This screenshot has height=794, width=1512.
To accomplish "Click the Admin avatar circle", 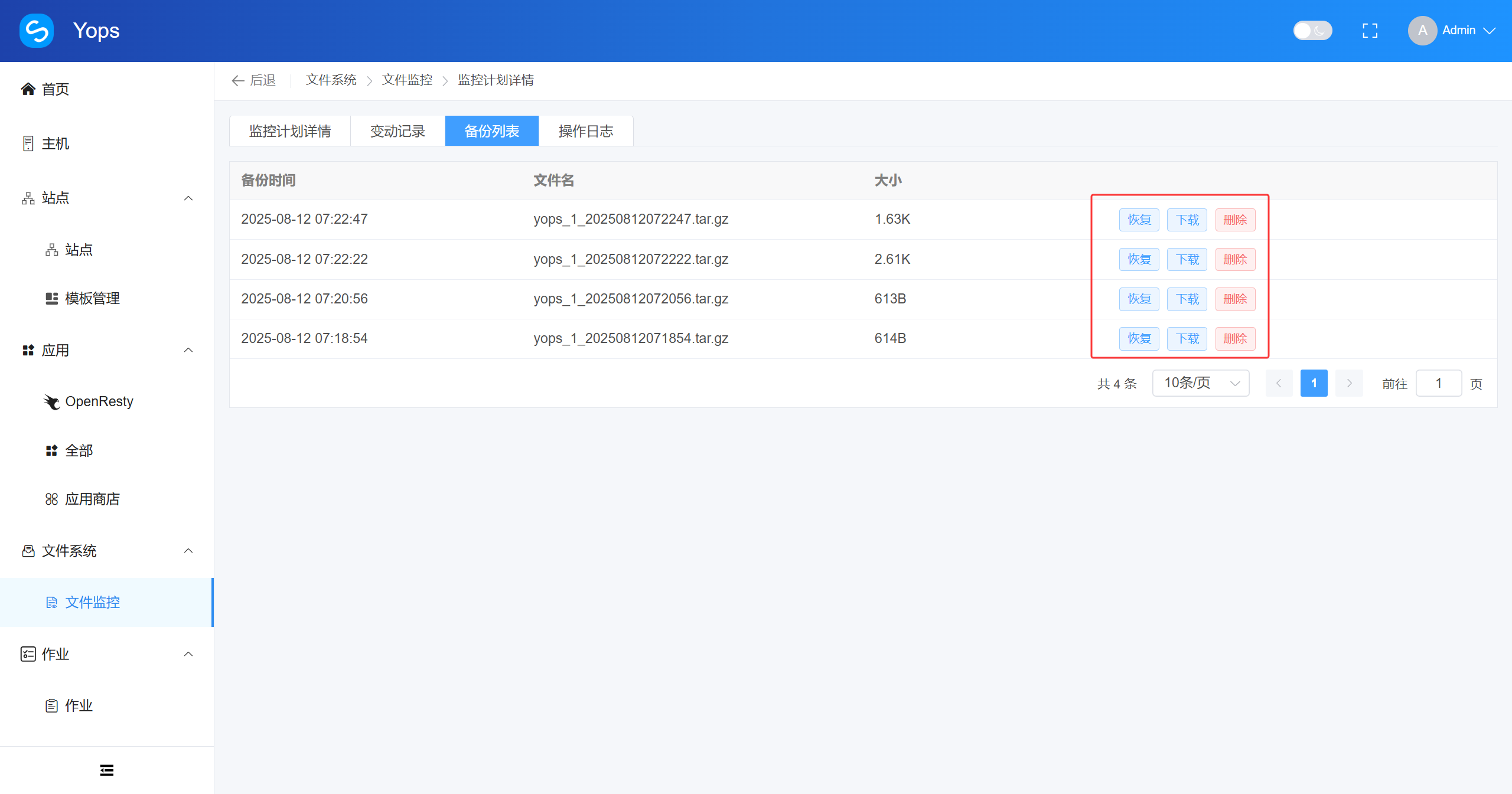I will [1422, 31].
